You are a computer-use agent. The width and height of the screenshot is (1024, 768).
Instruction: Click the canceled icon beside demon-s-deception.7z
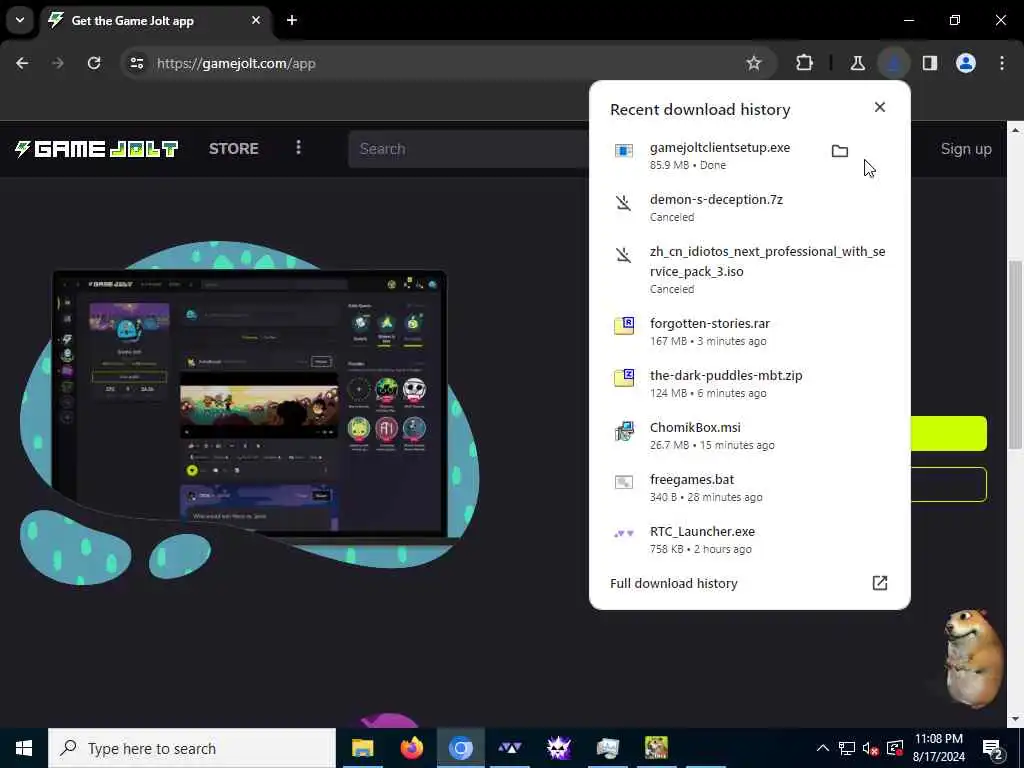tap(624, 203)
